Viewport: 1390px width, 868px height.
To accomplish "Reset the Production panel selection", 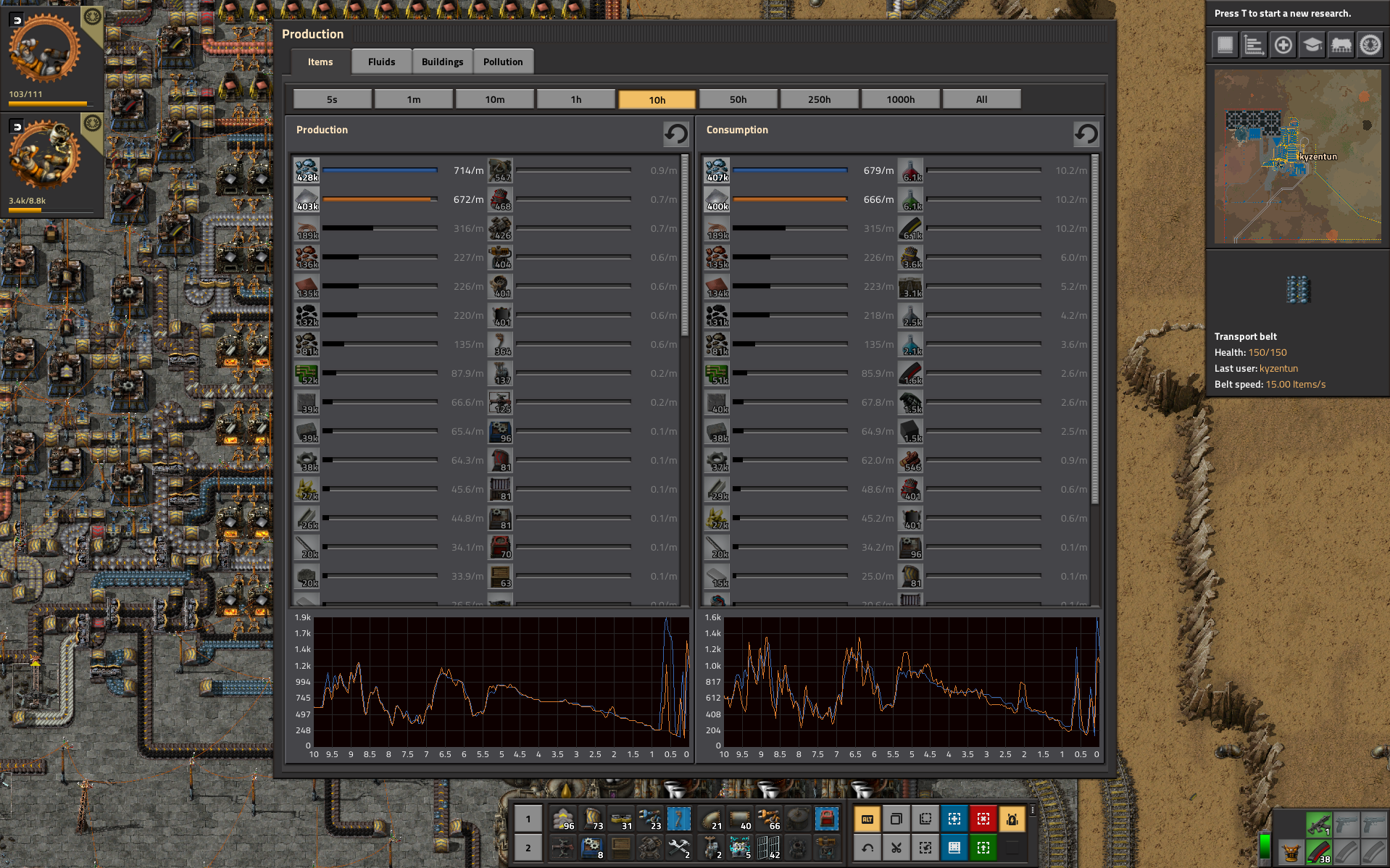I will click(676, 133).
